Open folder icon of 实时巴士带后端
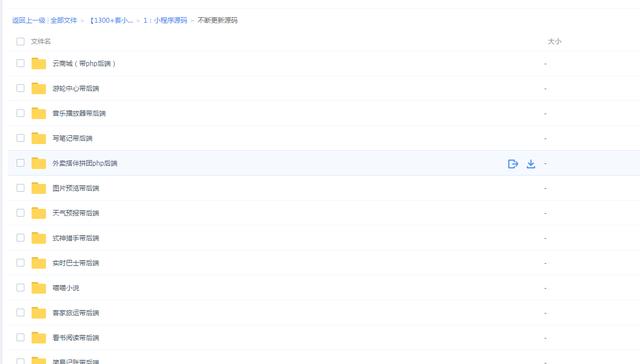 click(39, 263)
